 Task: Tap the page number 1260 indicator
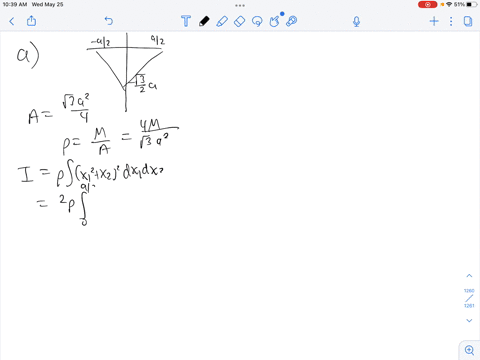pyautogui.click(x=469, y=291)
